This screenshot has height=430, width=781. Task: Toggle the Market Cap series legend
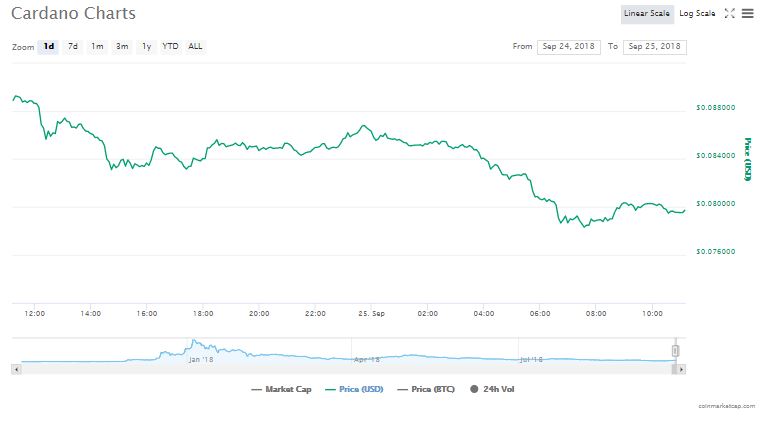tap(281, 389)
